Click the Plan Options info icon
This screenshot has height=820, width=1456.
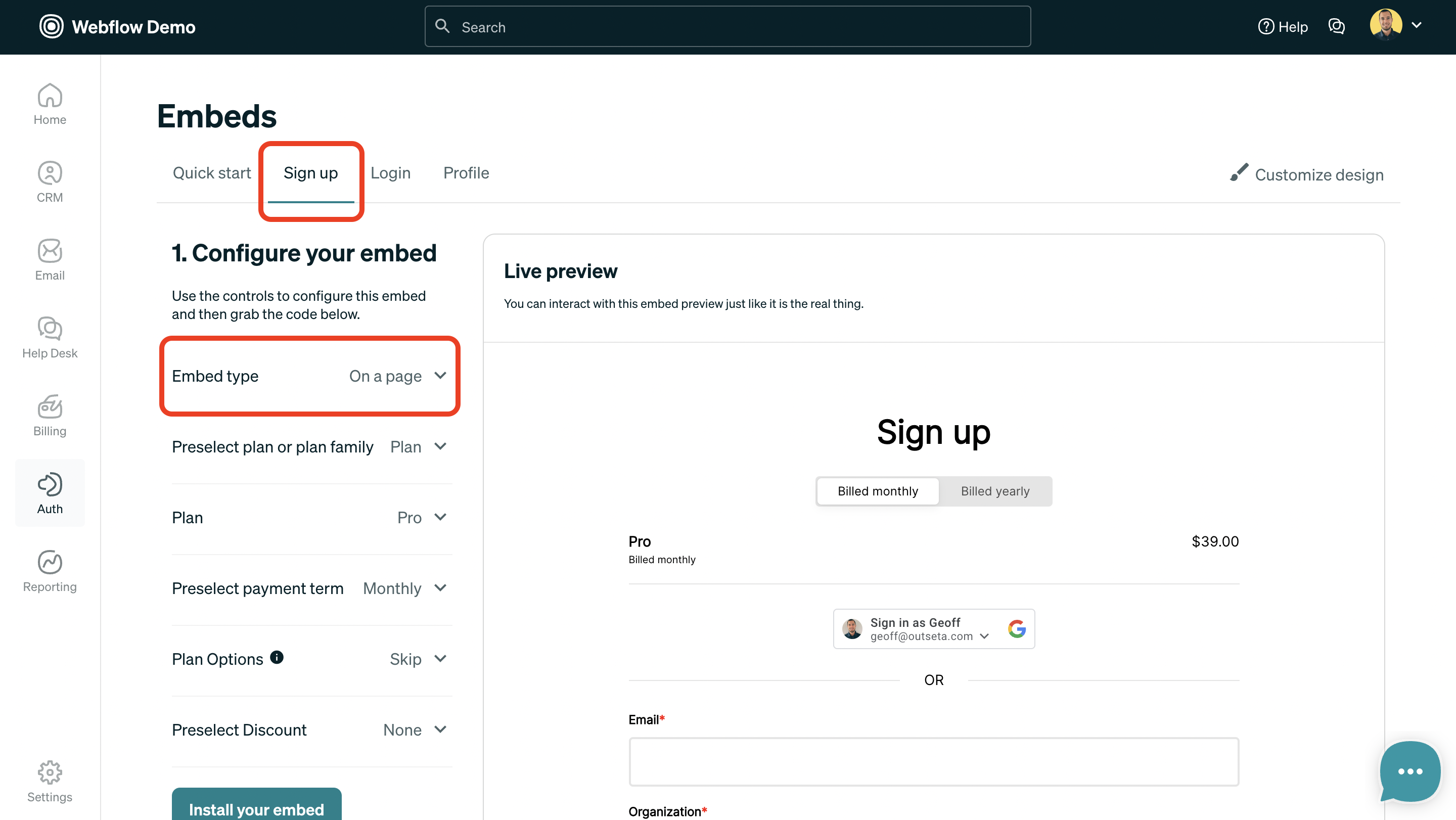tap(277, 657)
